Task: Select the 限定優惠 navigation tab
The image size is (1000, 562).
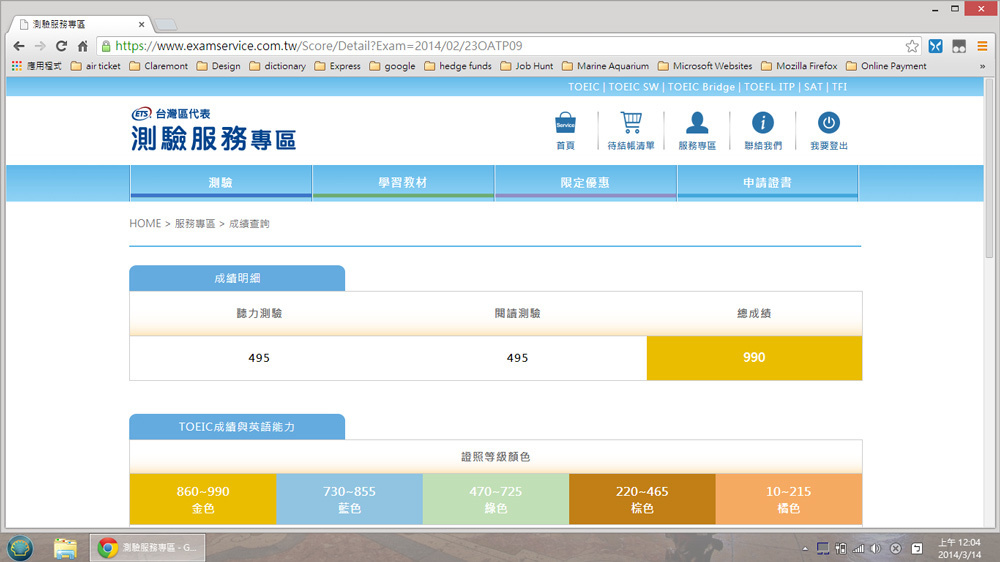Action: (x=585, y=183)
